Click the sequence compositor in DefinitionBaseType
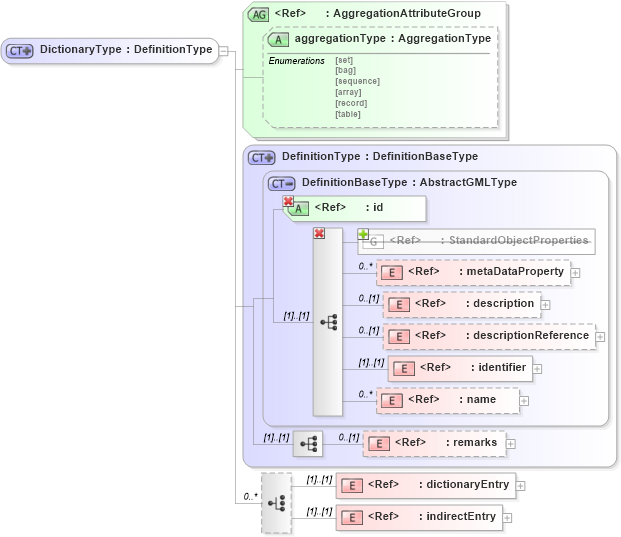This screenshot has height=537, width=621. 328,322
